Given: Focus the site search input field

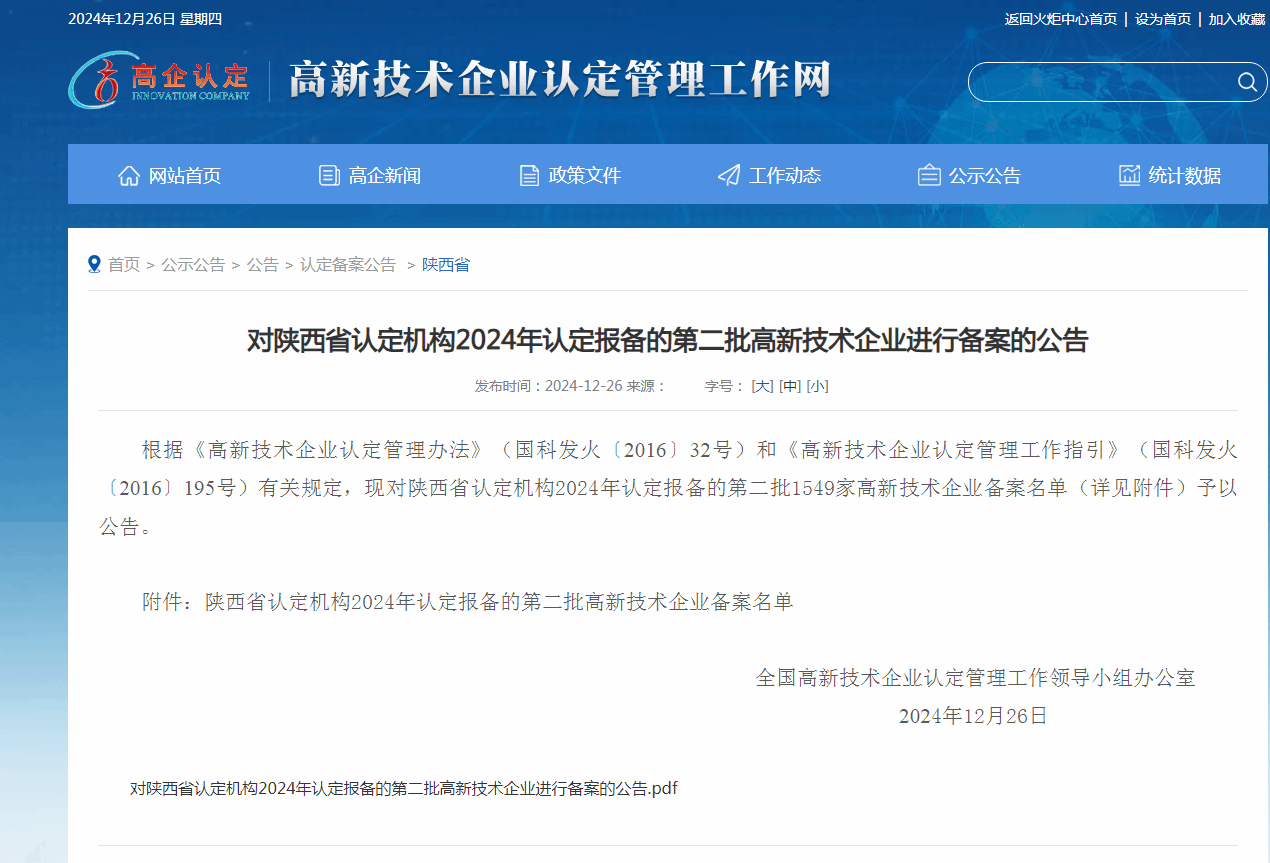Looking at the screenshot, I should (1100, 82).
